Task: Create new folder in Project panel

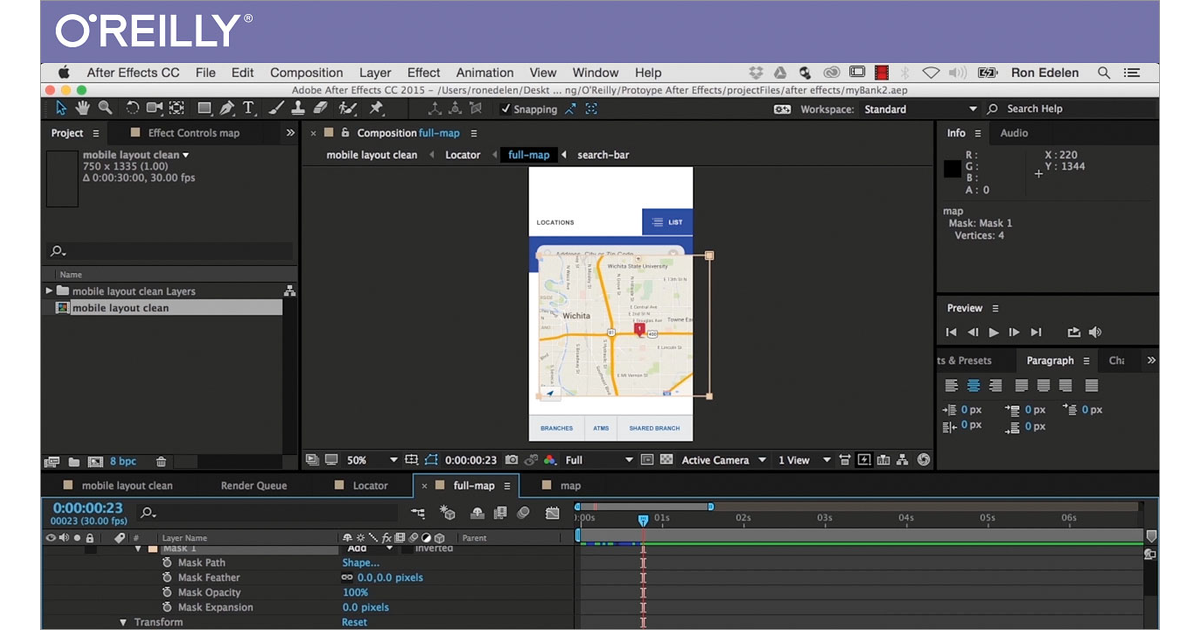Action: tap(74, 462)
